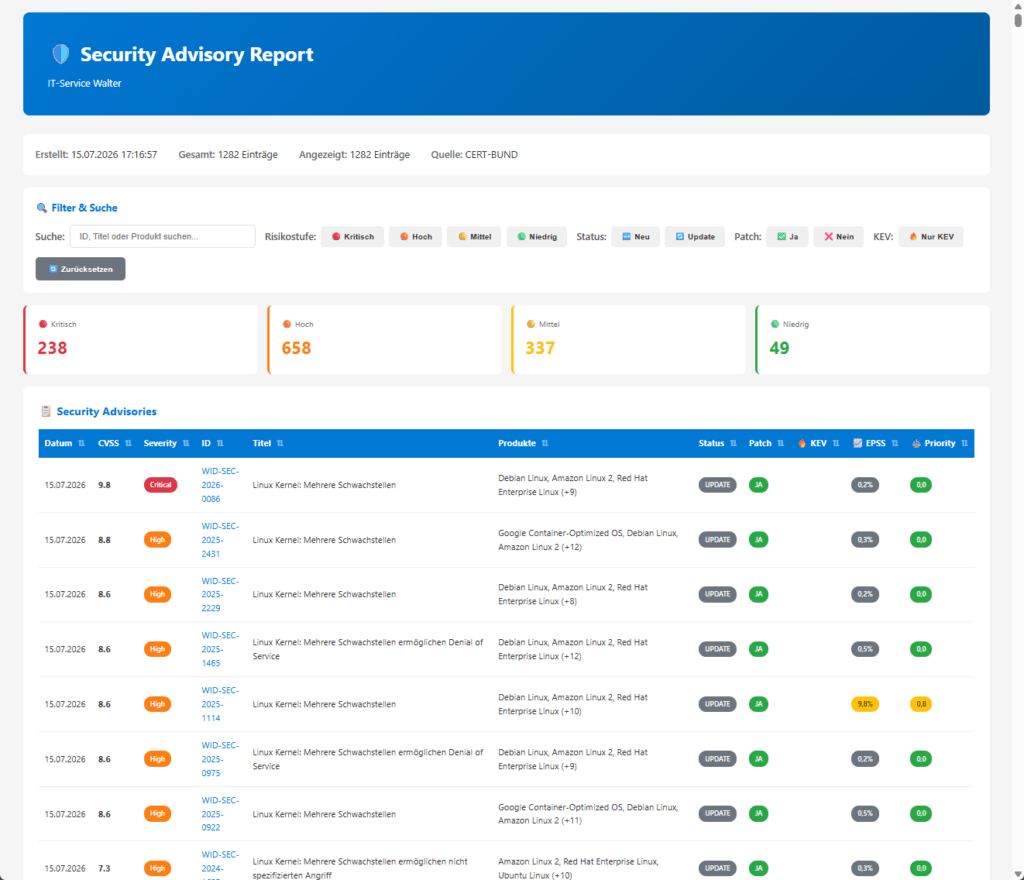Viewport: 1024px width, 880px height.
Task: Click the KEV flame icon in table header
Action: pyautogui.click(x=802, y=443)
